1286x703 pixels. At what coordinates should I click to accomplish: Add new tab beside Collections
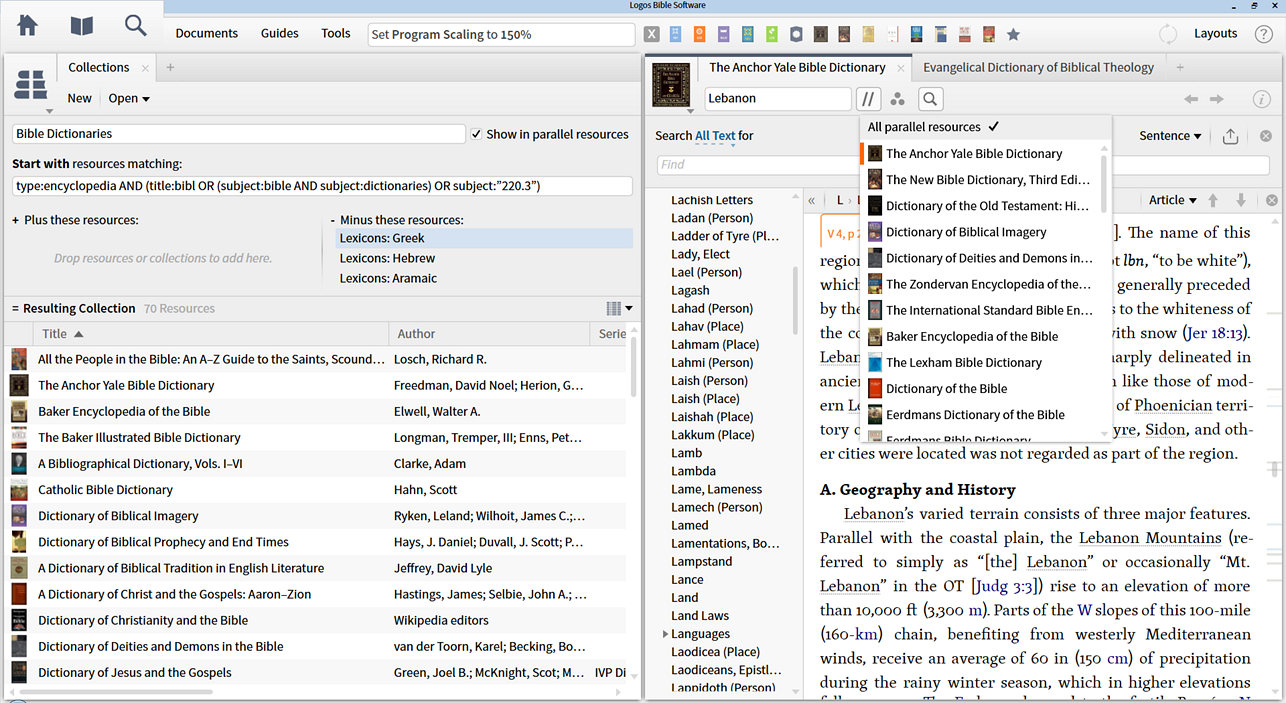(170, 67)
